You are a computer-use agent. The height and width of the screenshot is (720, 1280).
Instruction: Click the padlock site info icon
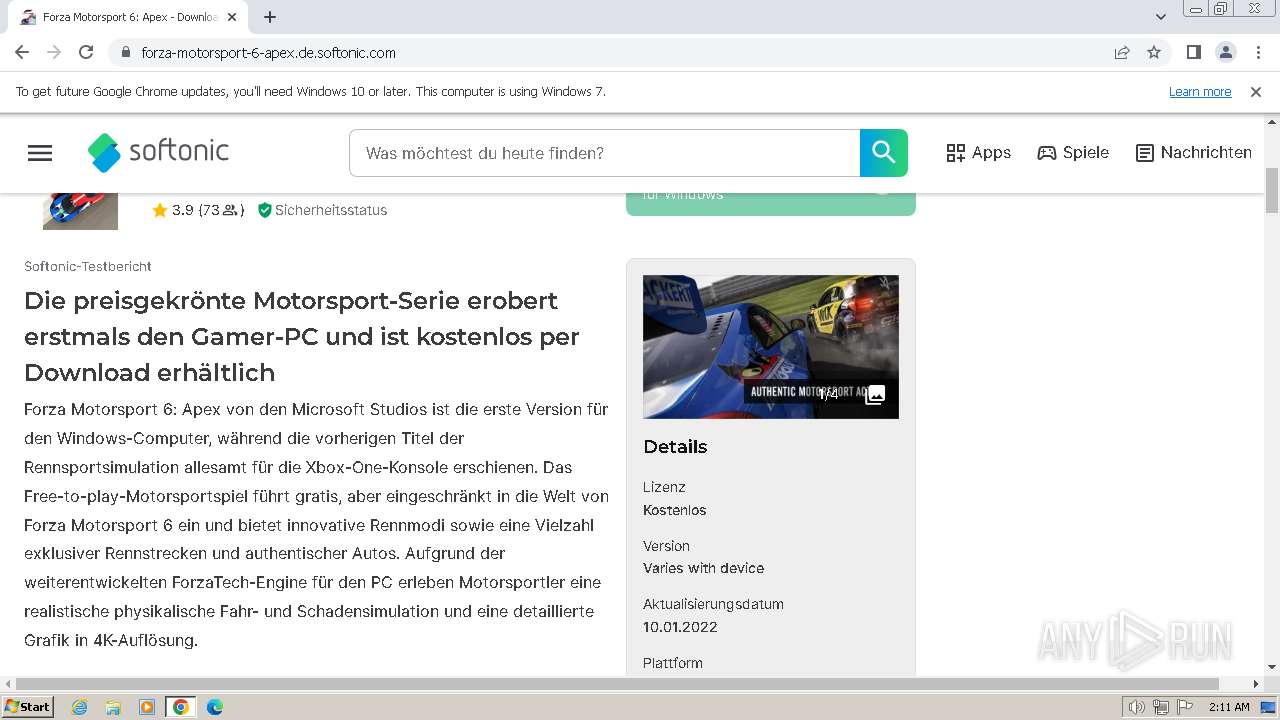click(125, 52)
